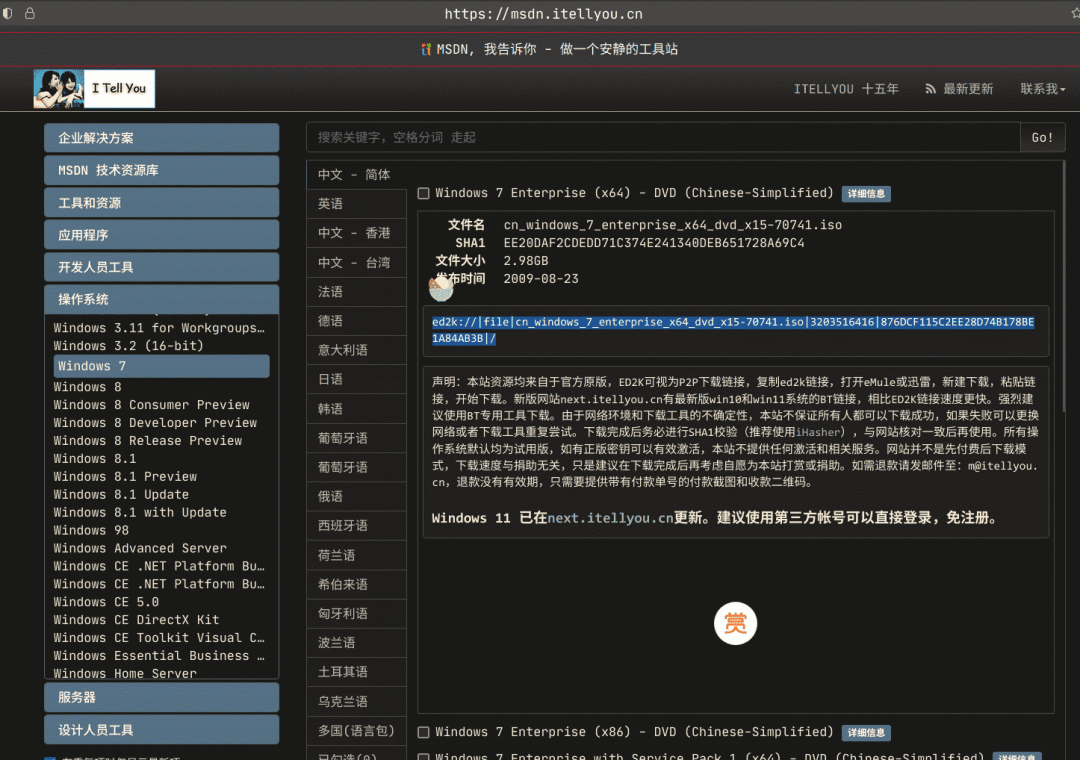Select the 德语 language tab
Screen dimensions: 1080x760
(356, 321)
